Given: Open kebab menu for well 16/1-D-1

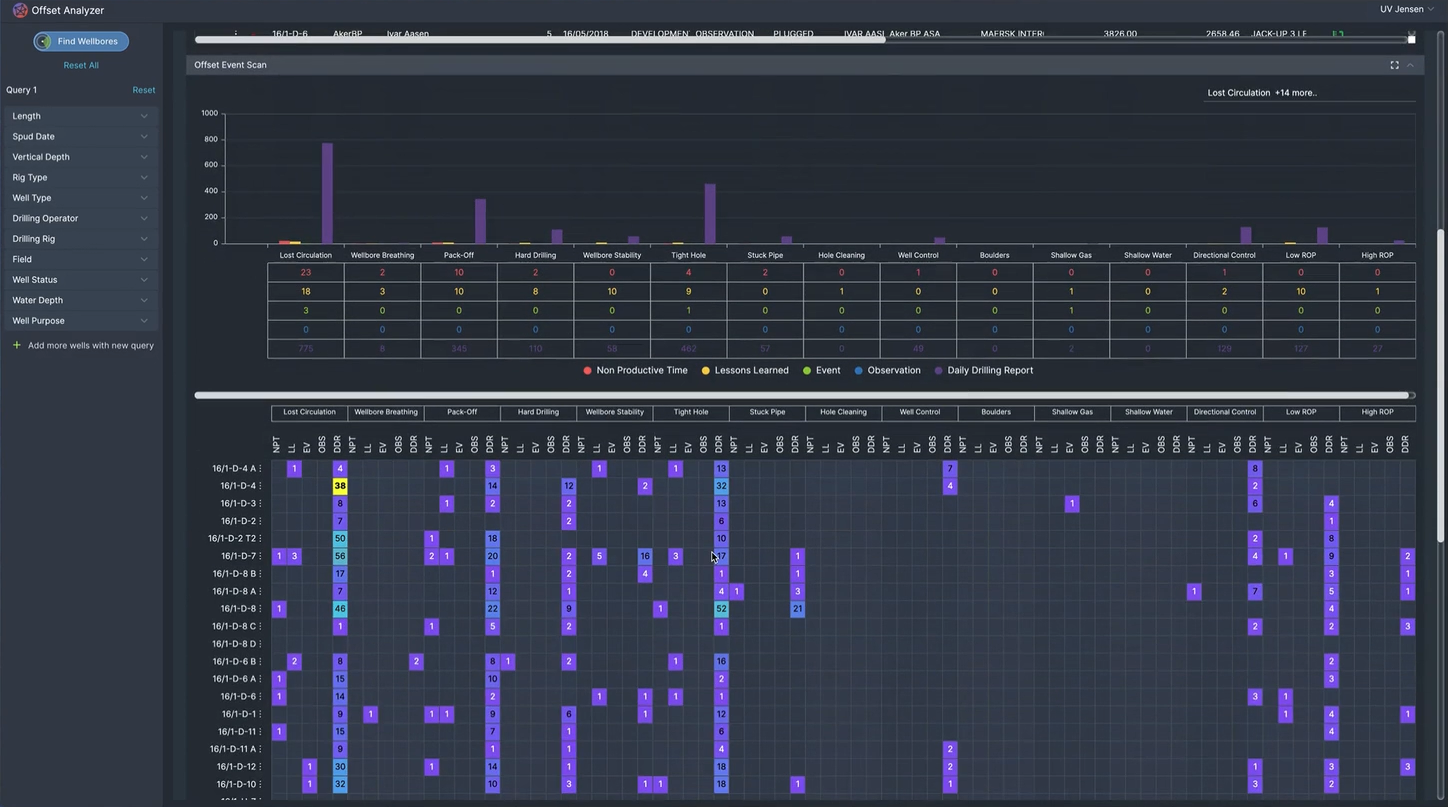Looking at the screenshot, I should coord(261,714).
